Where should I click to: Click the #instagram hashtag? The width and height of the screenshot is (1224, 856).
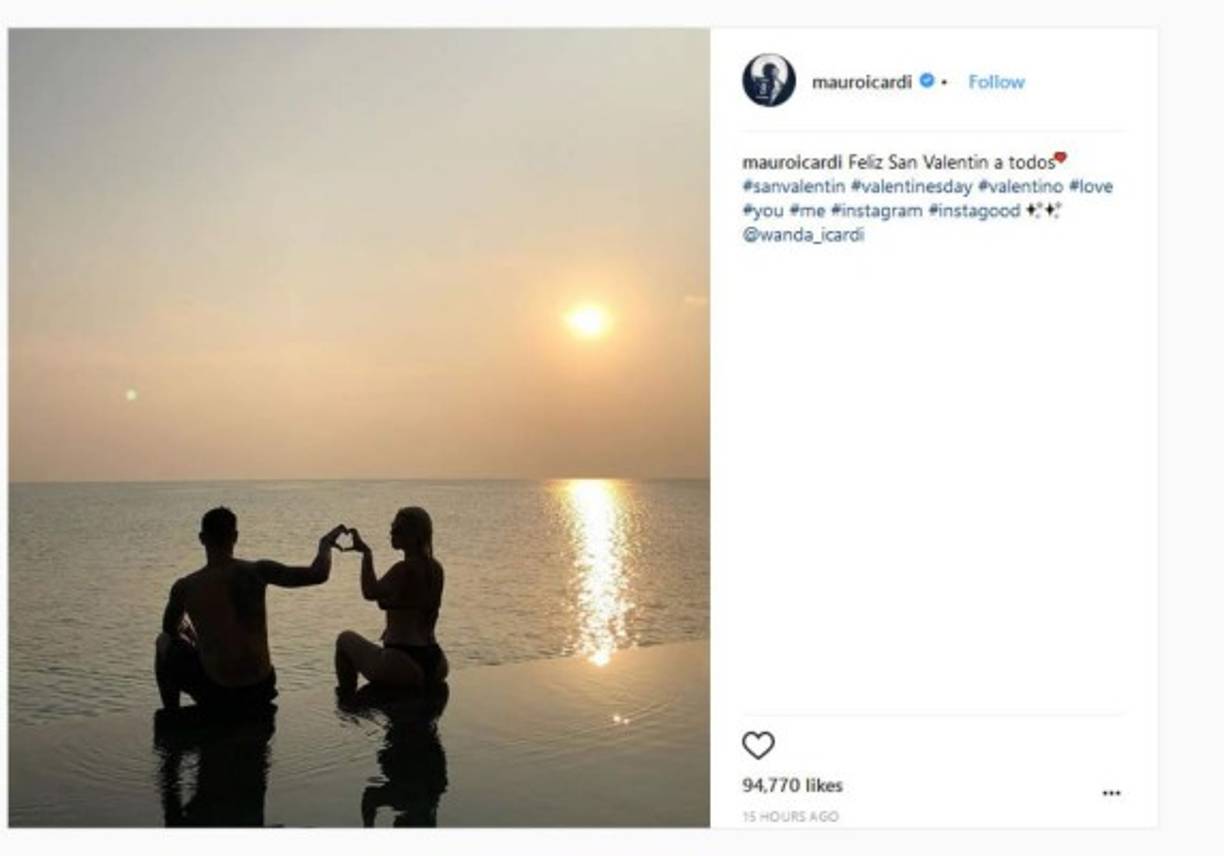tap(876, 211)
